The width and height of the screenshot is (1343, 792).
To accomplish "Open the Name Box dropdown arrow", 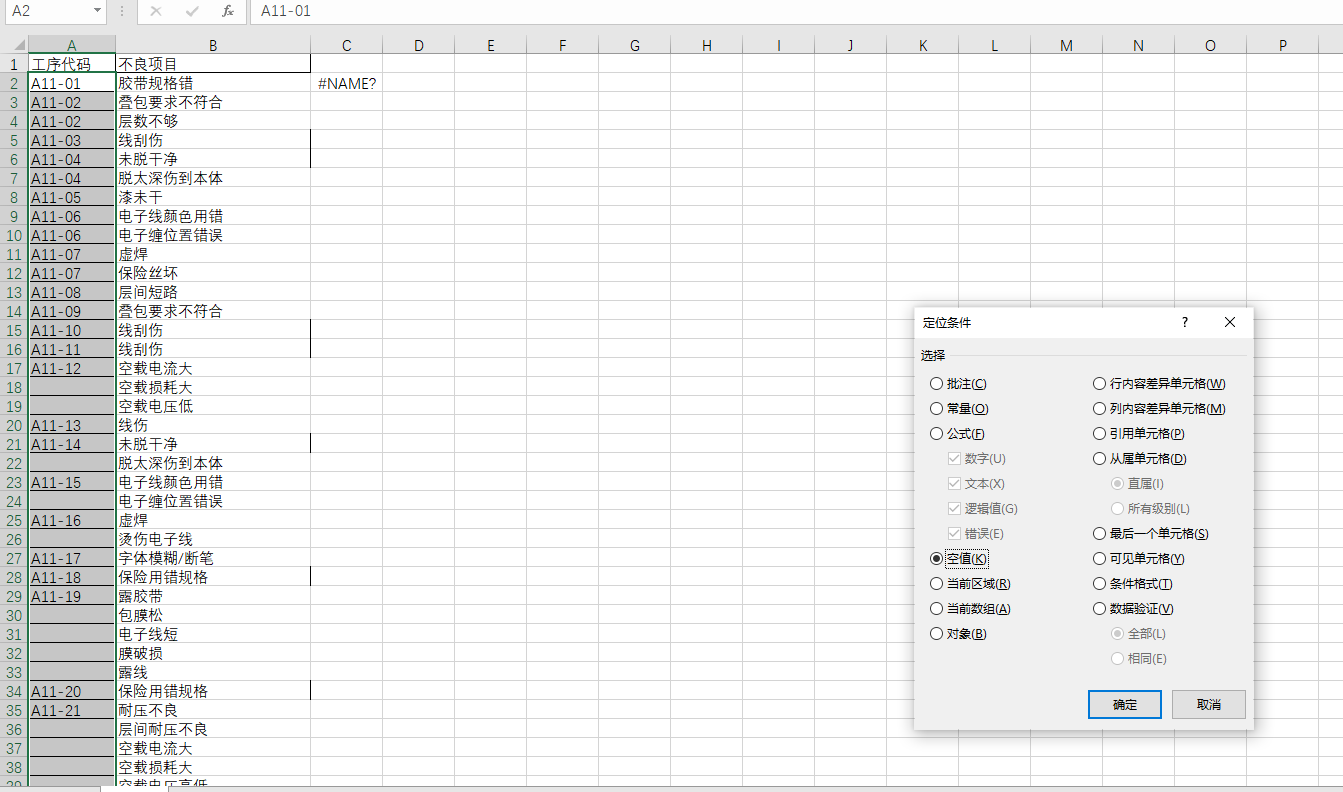I will (x=97, y=11).
